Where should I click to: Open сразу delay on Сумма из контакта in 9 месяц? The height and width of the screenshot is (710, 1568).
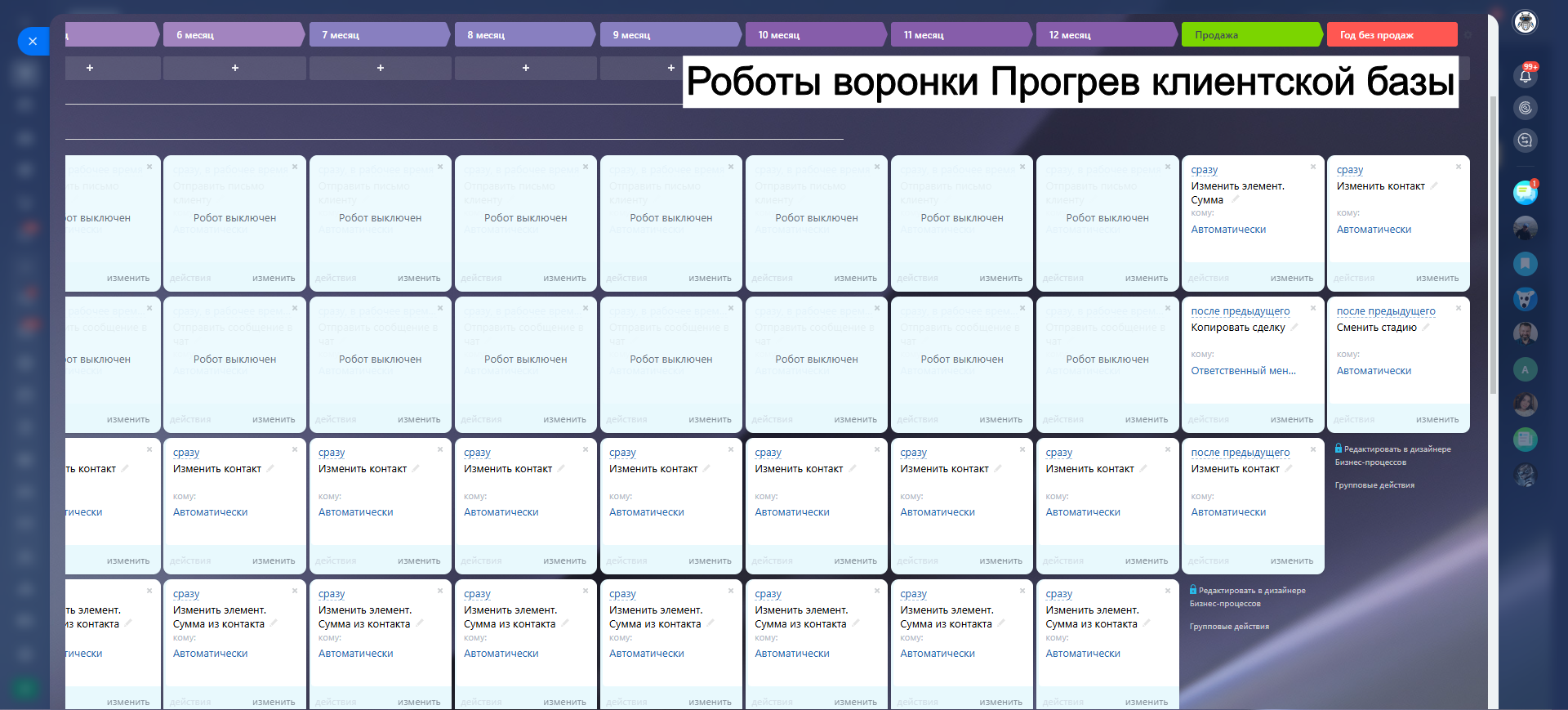pos(622,594)
